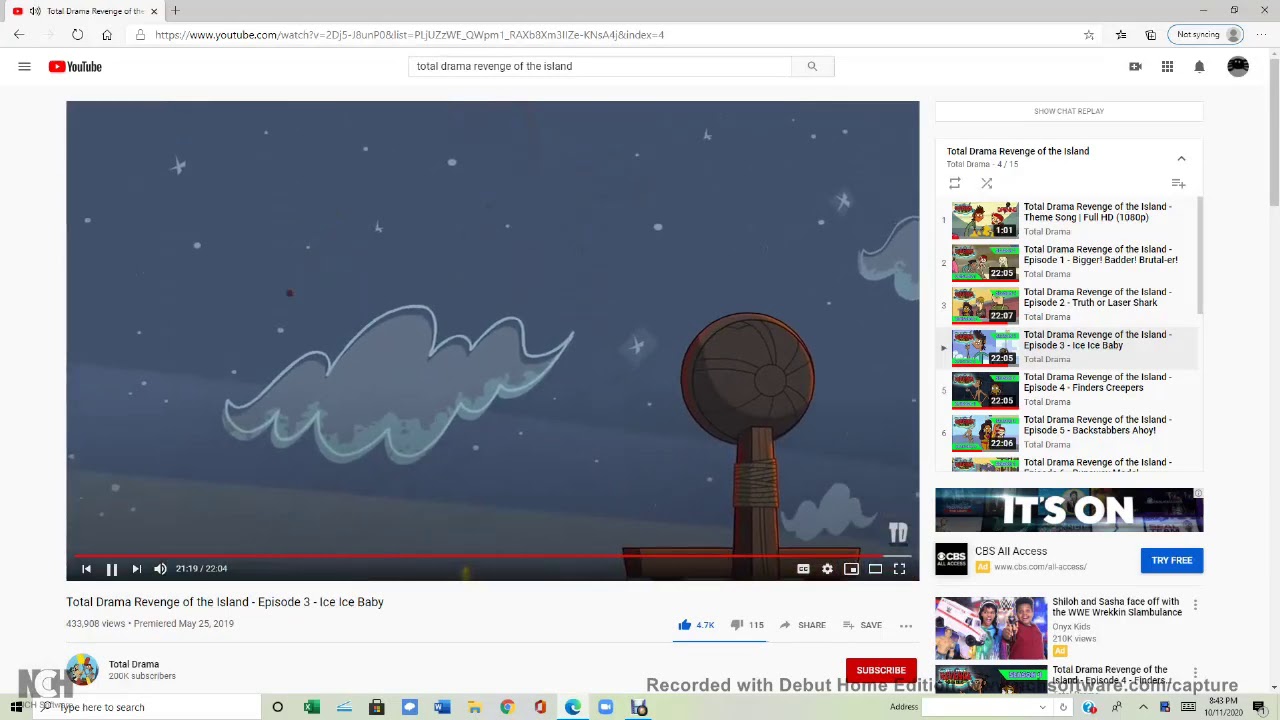1280x720 pixels.
Task: Go to the previous video
Action: (x=86, y=569)
